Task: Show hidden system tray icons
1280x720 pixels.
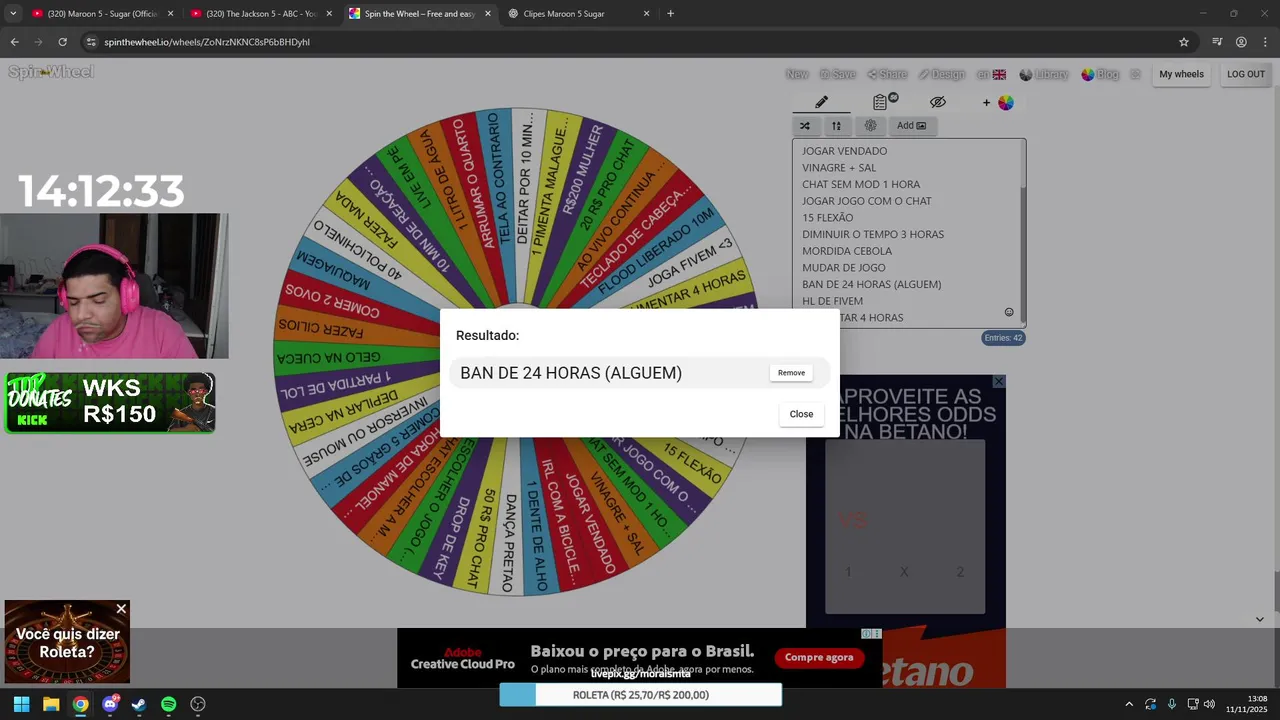Action: [x=1129, y=704]
